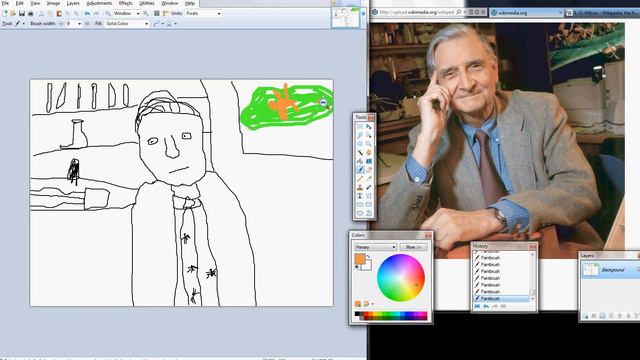Select the Line/Curve tool

369,196
